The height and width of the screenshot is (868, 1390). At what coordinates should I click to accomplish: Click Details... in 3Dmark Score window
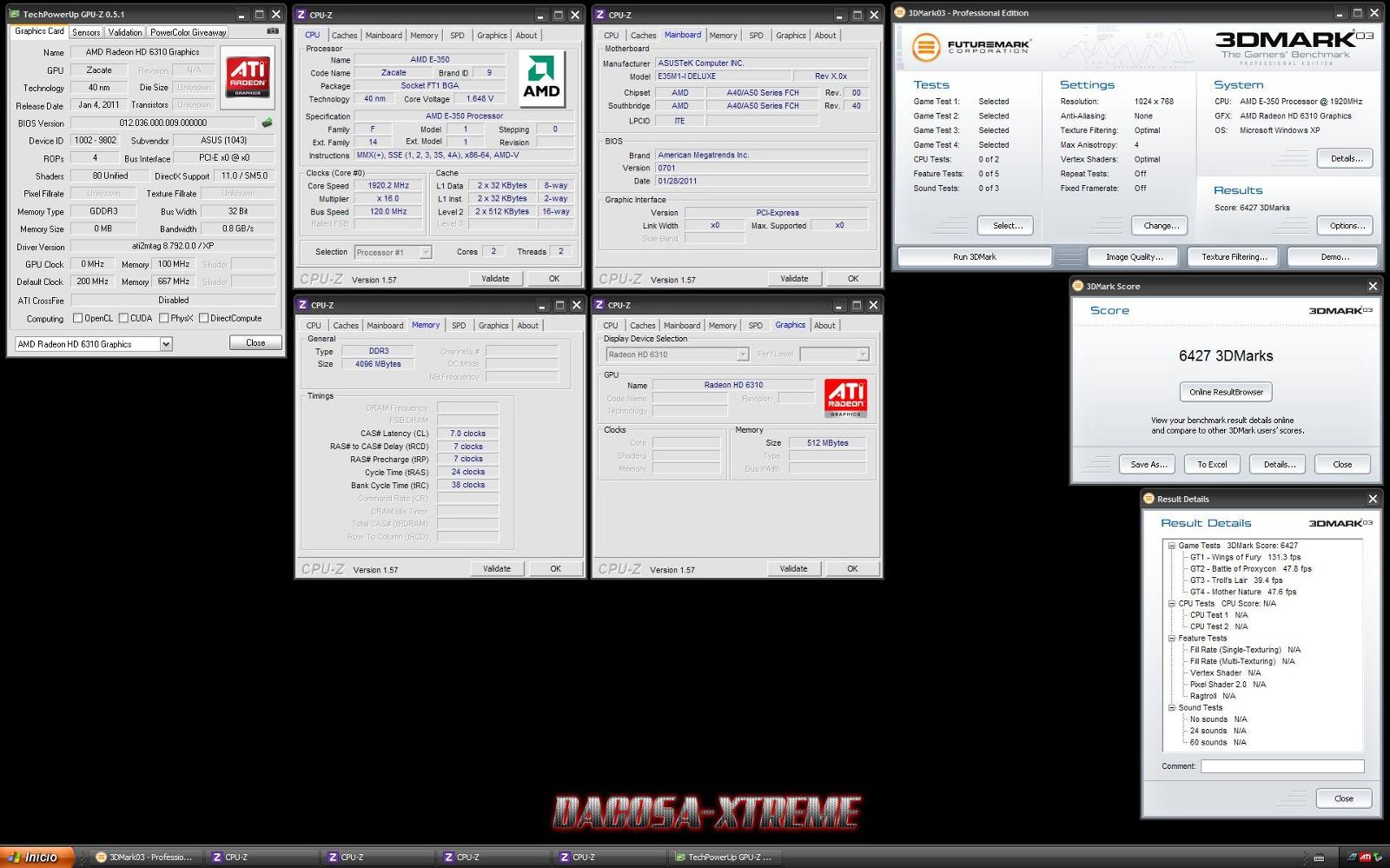(x=1279, y=464)
